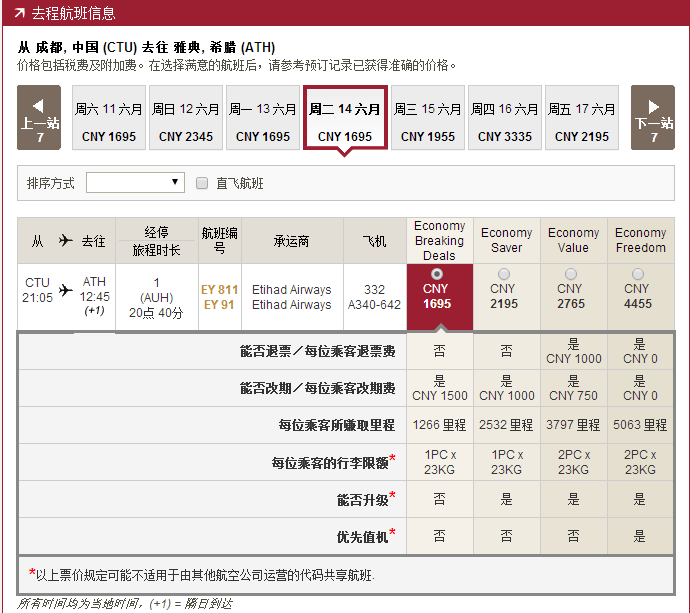
Task: Click the 1266 里程 cell
Action: coord(440,425)
